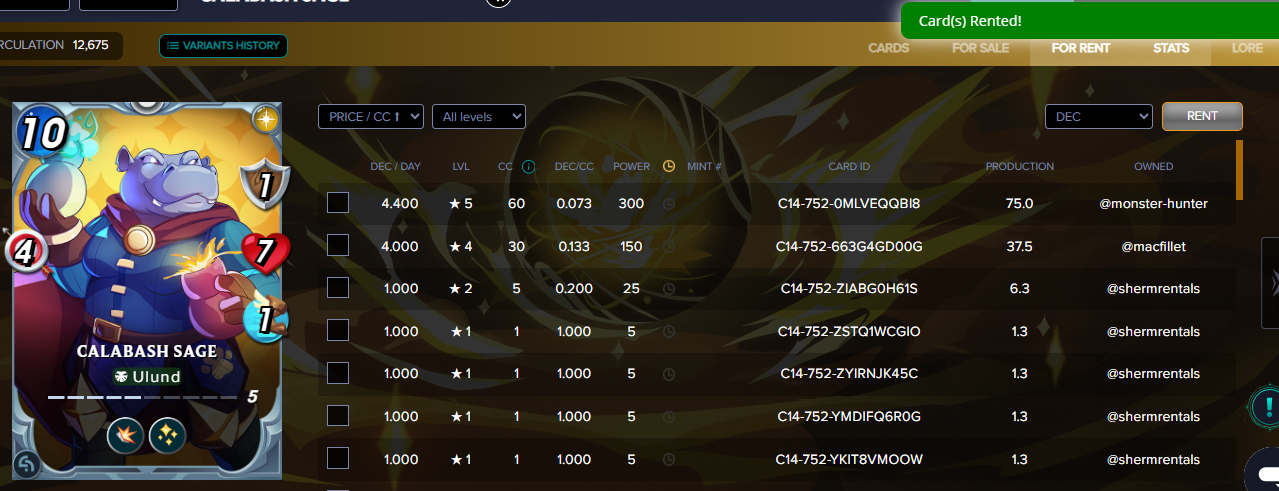Screen dimensions: 1279x491
Task: Click the first ability icon on the card
Action: pos(126,436)
